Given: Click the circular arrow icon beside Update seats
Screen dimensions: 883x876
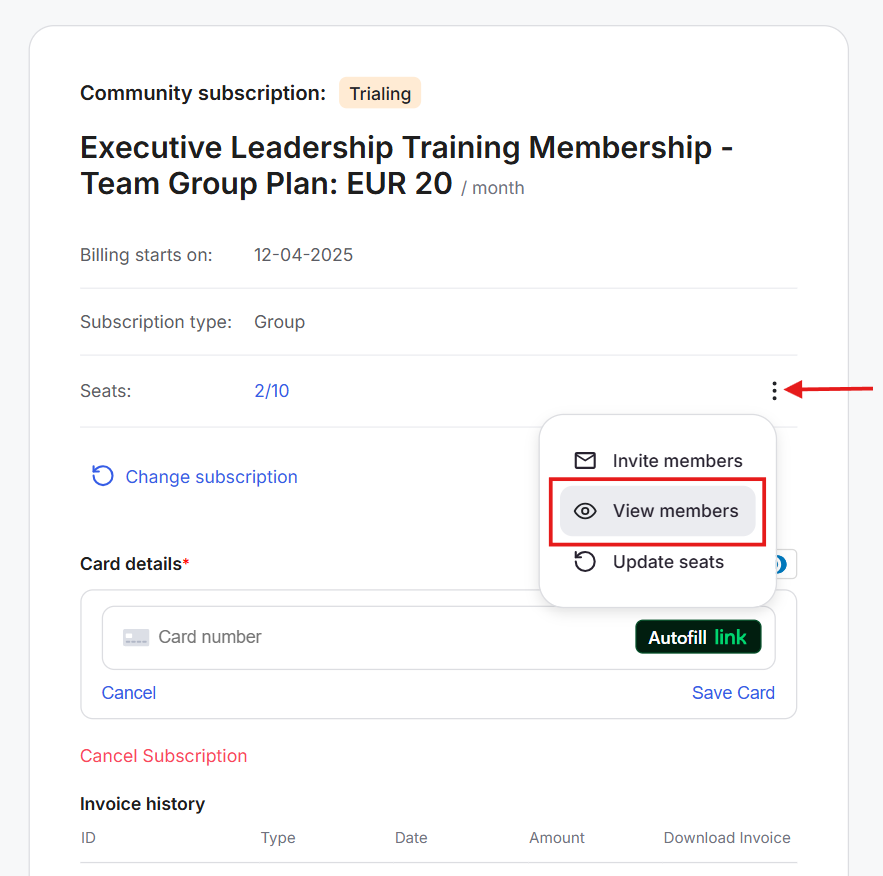Looking at the screenshot, I should 585,562.
